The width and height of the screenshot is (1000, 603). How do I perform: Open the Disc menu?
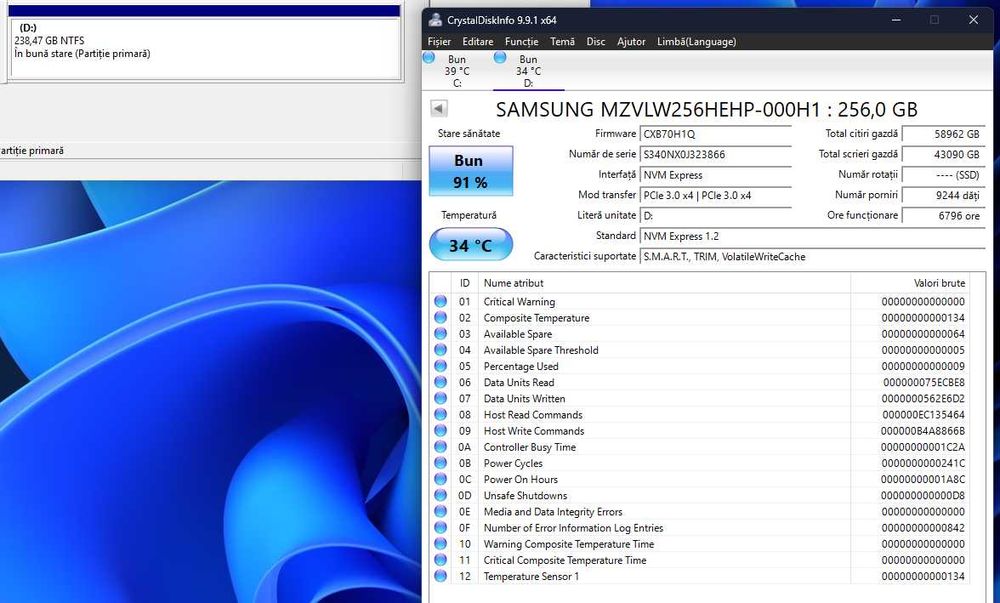point(596,41)
